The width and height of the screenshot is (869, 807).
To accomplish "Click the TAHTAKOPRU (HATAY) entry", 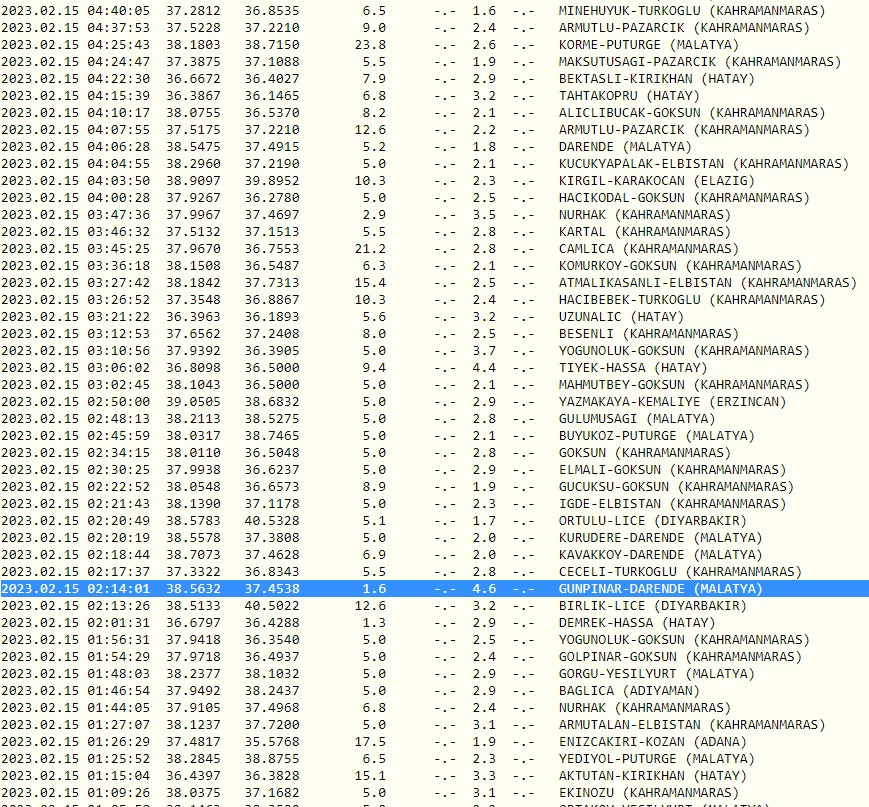I will 434,96.
